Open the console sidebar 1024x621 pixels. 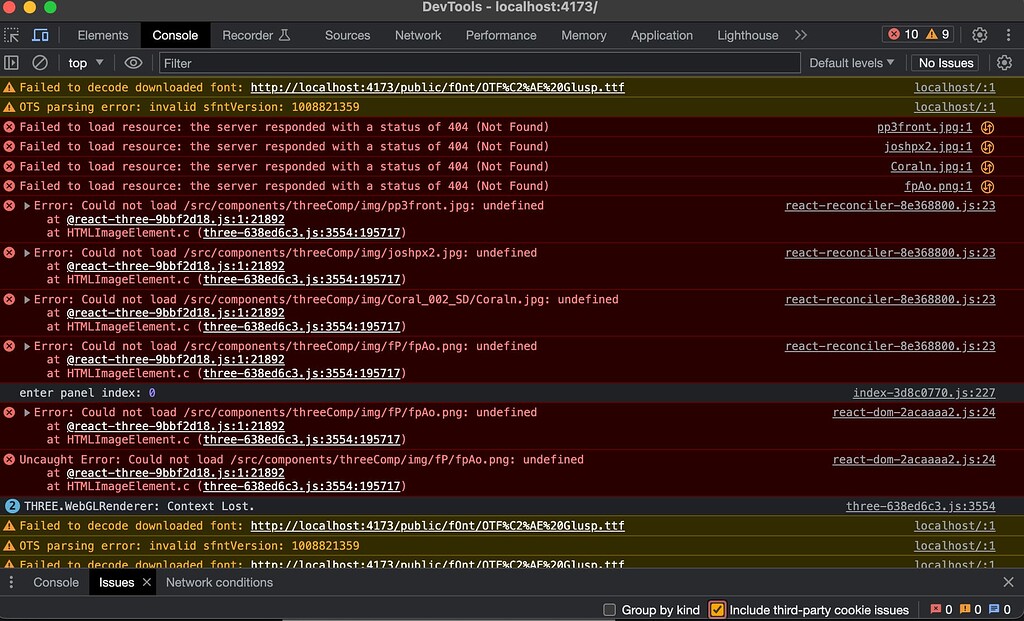[12, 62]
